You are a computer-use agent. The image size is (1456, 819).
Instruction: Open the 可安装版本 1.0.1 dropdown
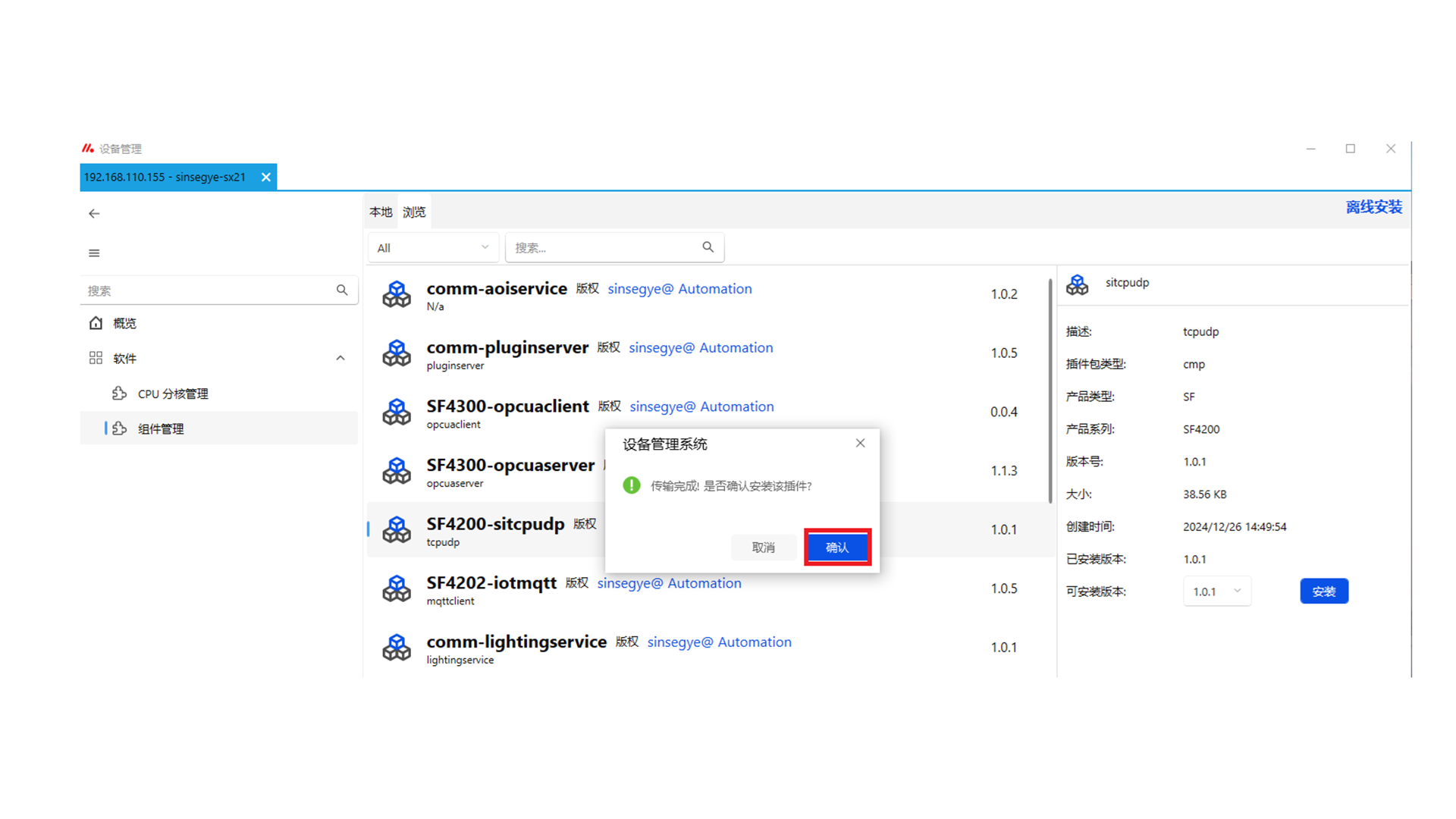pyautogui.click(x=1216, y=591)
